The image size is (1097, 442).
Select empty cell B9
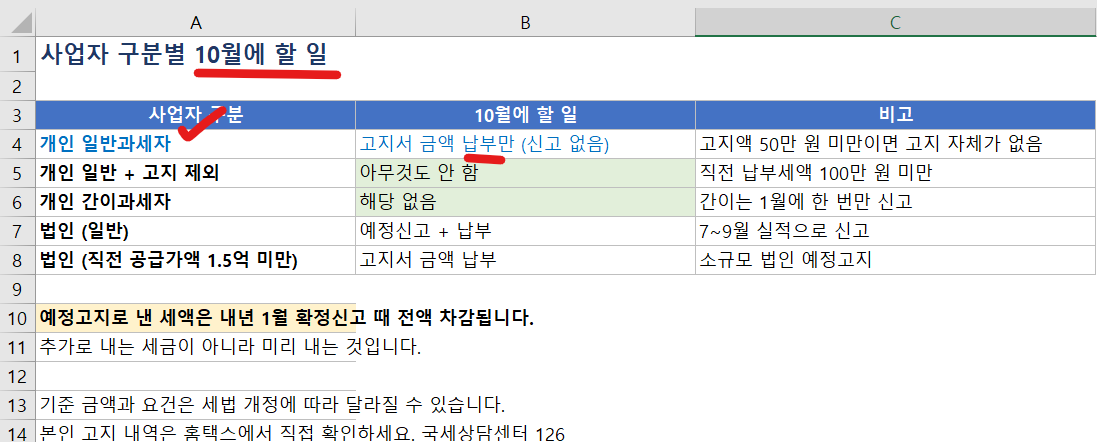point(525,289)
